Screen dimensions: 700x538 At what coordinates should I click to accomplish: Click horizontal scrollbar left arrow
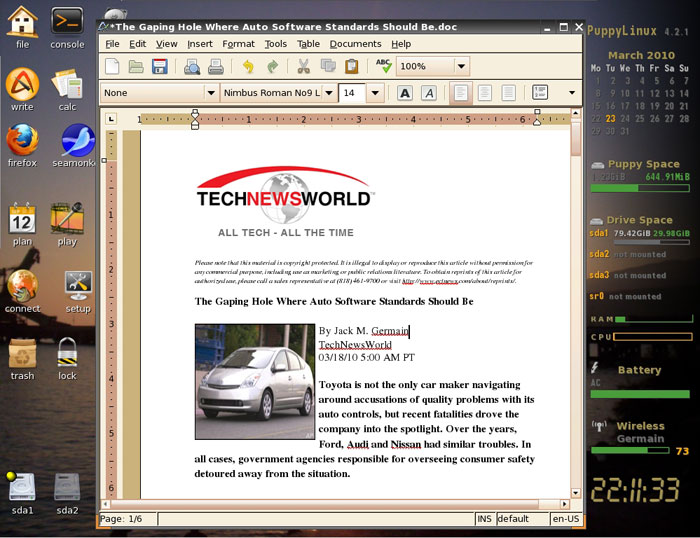[105, 504]
